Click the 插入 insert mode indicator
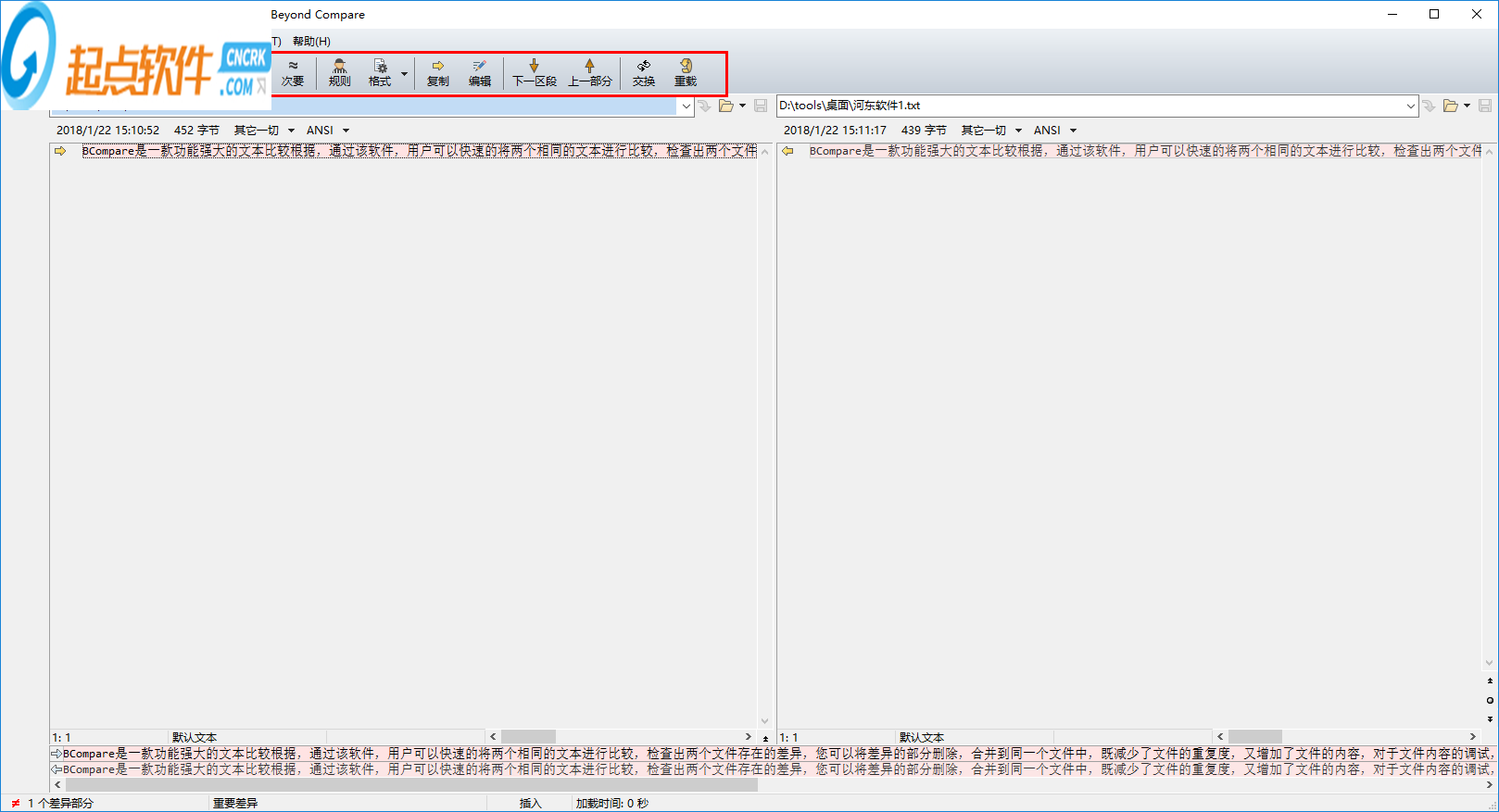 click(x=530, y=804)
